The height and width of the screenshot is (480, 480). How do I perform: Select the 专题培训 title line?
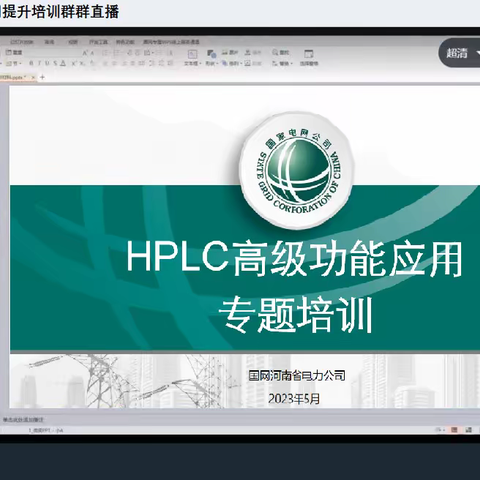(296, 315)
